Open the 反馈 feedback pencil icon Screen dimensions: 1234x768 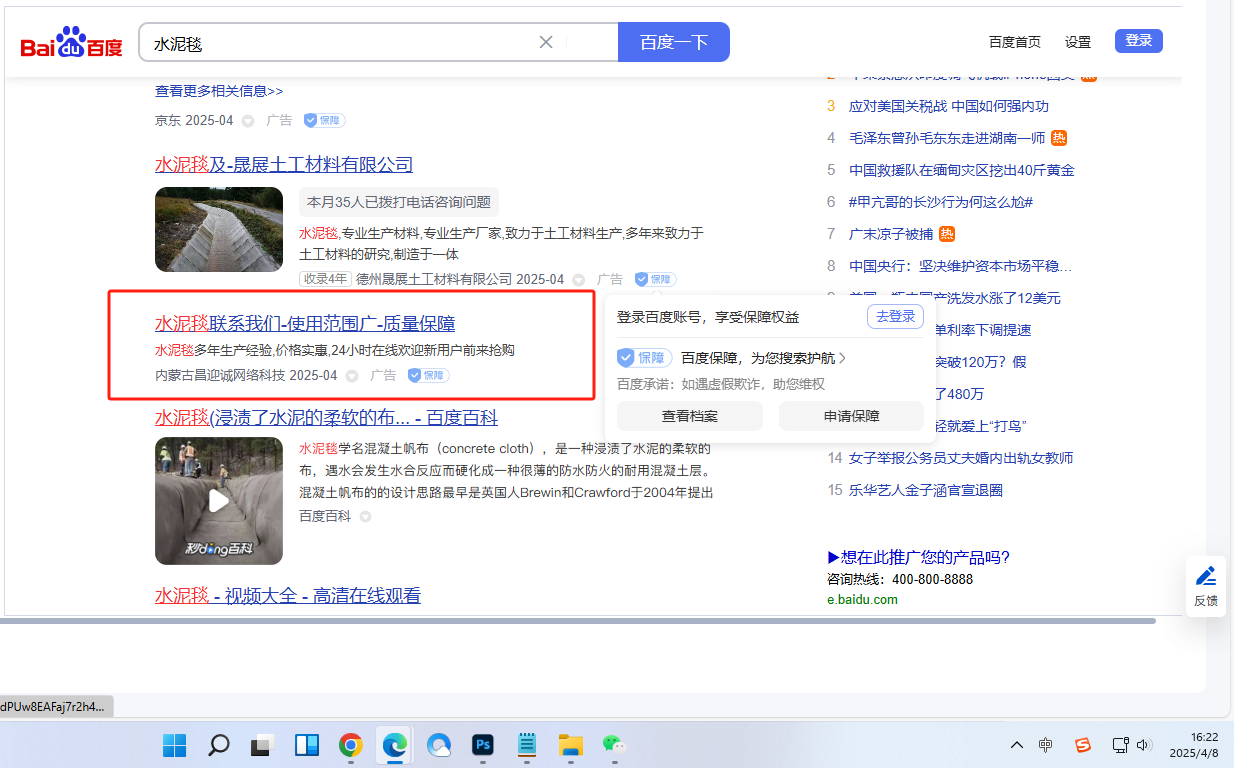click(x=1206, y=576)
